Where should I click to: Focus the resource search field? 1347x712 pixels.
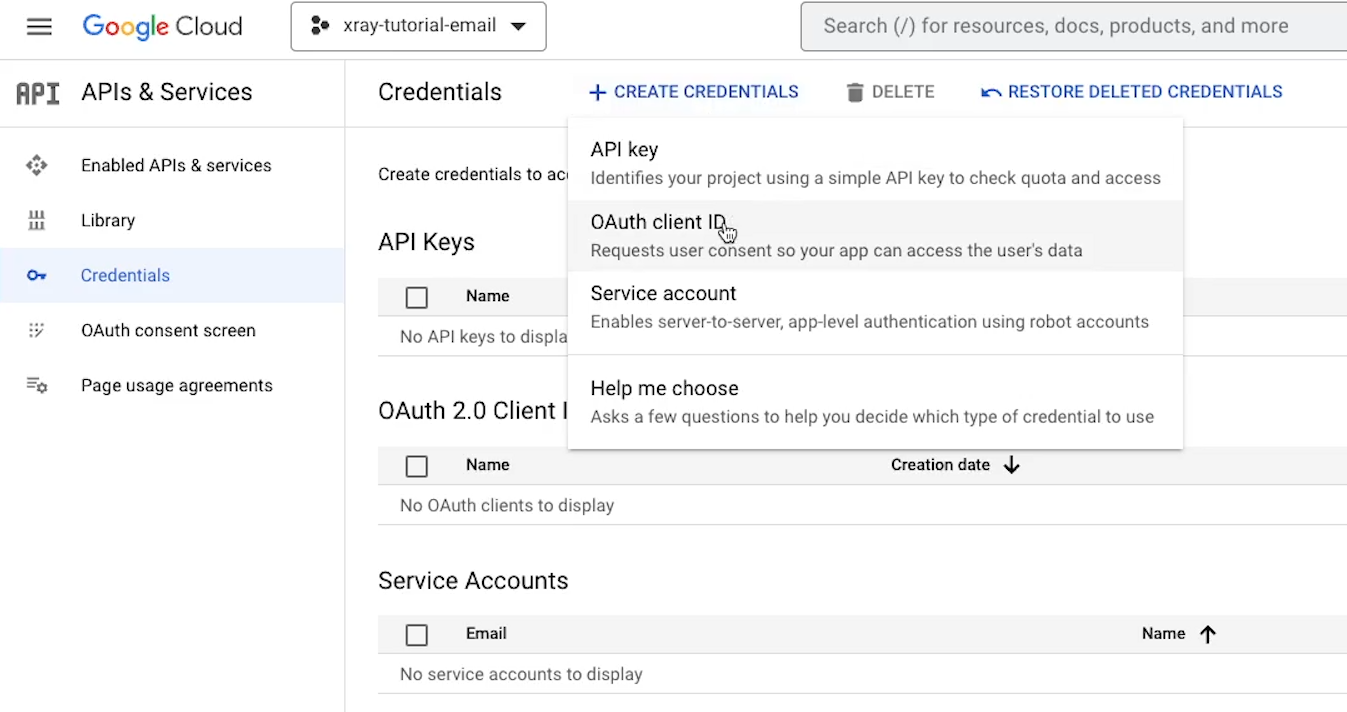coord(1074,26)
